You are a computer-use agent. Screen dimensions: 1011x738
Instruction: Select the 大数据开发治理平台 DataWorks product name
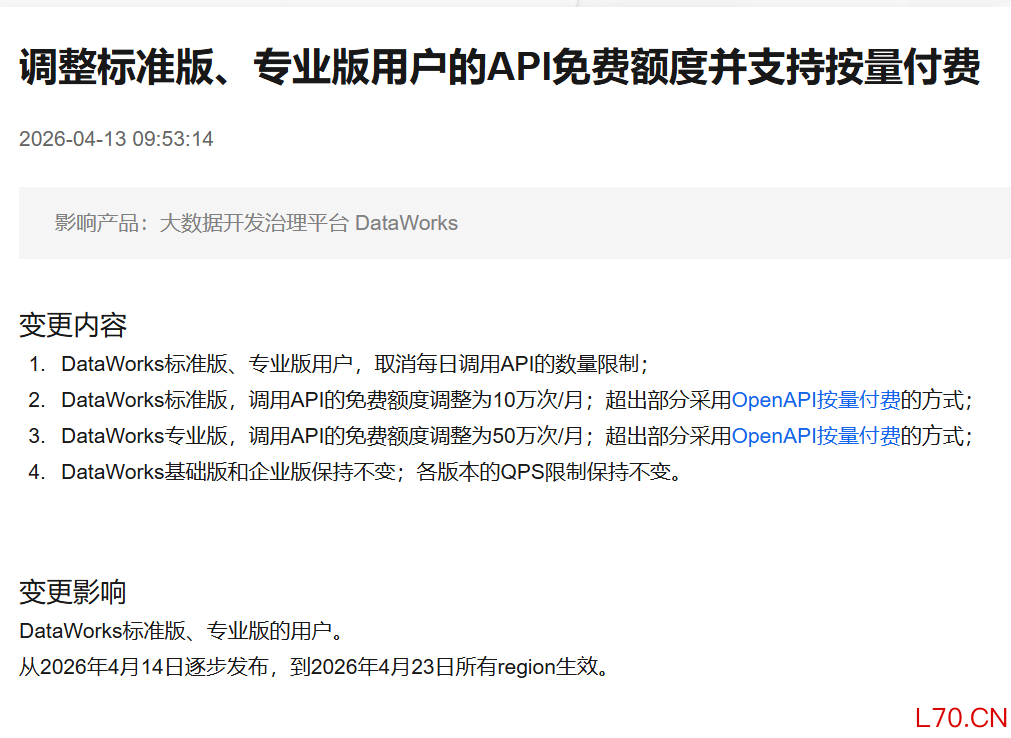point(309,223)
